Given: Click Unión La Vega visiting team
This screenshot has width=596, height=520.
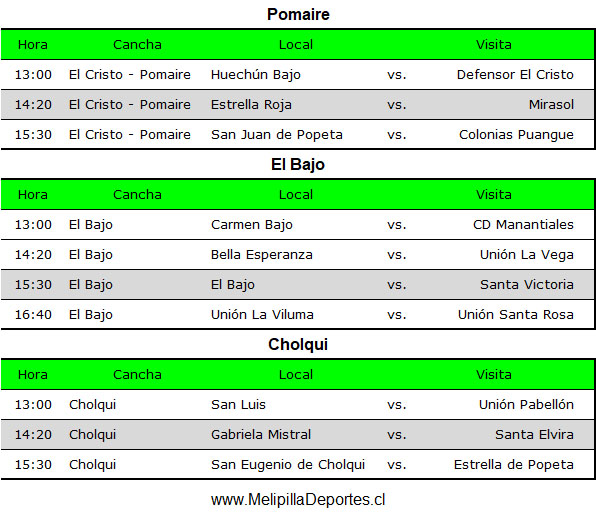Looking at the screenshot, I should pyautogui.click(x=526, y=255).
